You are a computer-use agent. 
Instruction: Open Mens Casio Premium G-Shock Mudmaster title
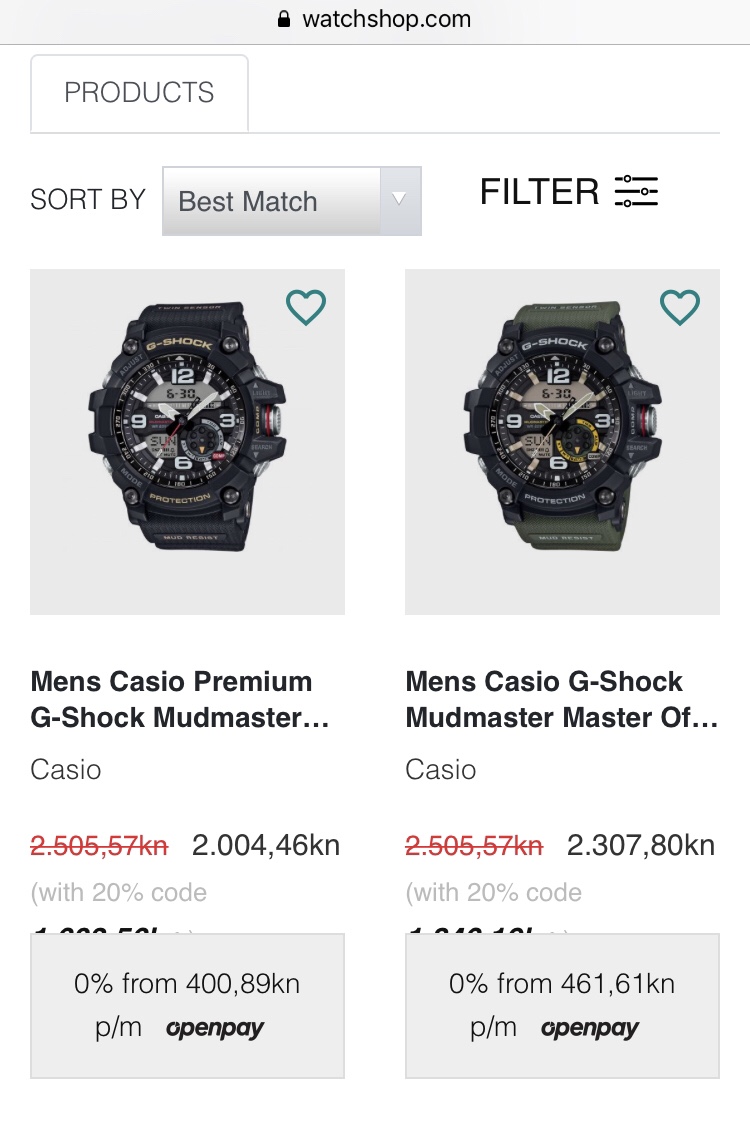(x=180, y=699)
